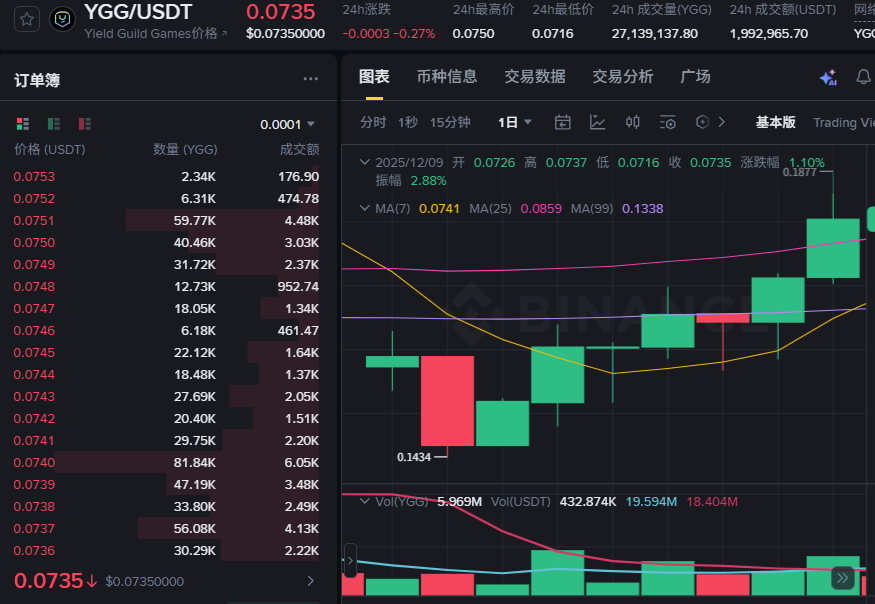875x604 pixels.
Task: Select the 0.0743 sell order price
Action: [34, 396]
